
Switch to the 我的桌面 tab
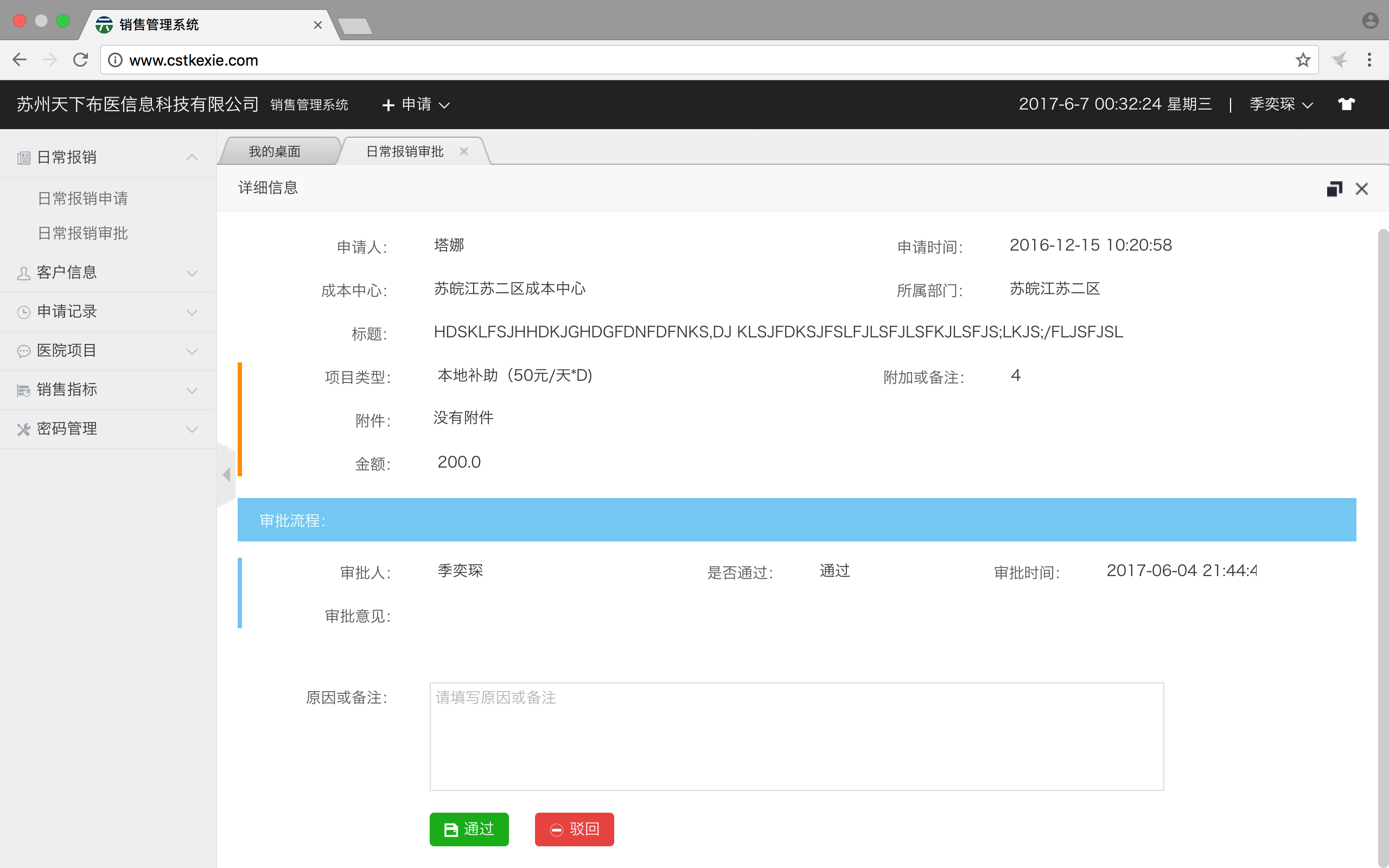point(275,151)
